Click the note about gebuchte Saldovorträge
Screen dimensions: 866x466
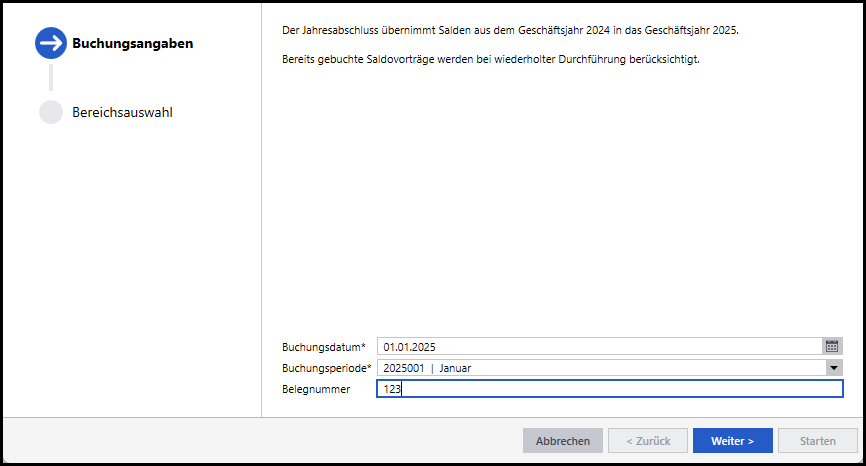pos(491,59)
